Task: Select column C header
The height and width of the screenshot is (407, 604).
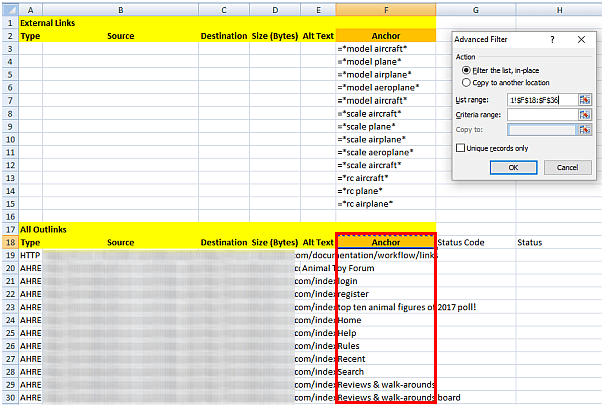Action: tap(224, 10)
